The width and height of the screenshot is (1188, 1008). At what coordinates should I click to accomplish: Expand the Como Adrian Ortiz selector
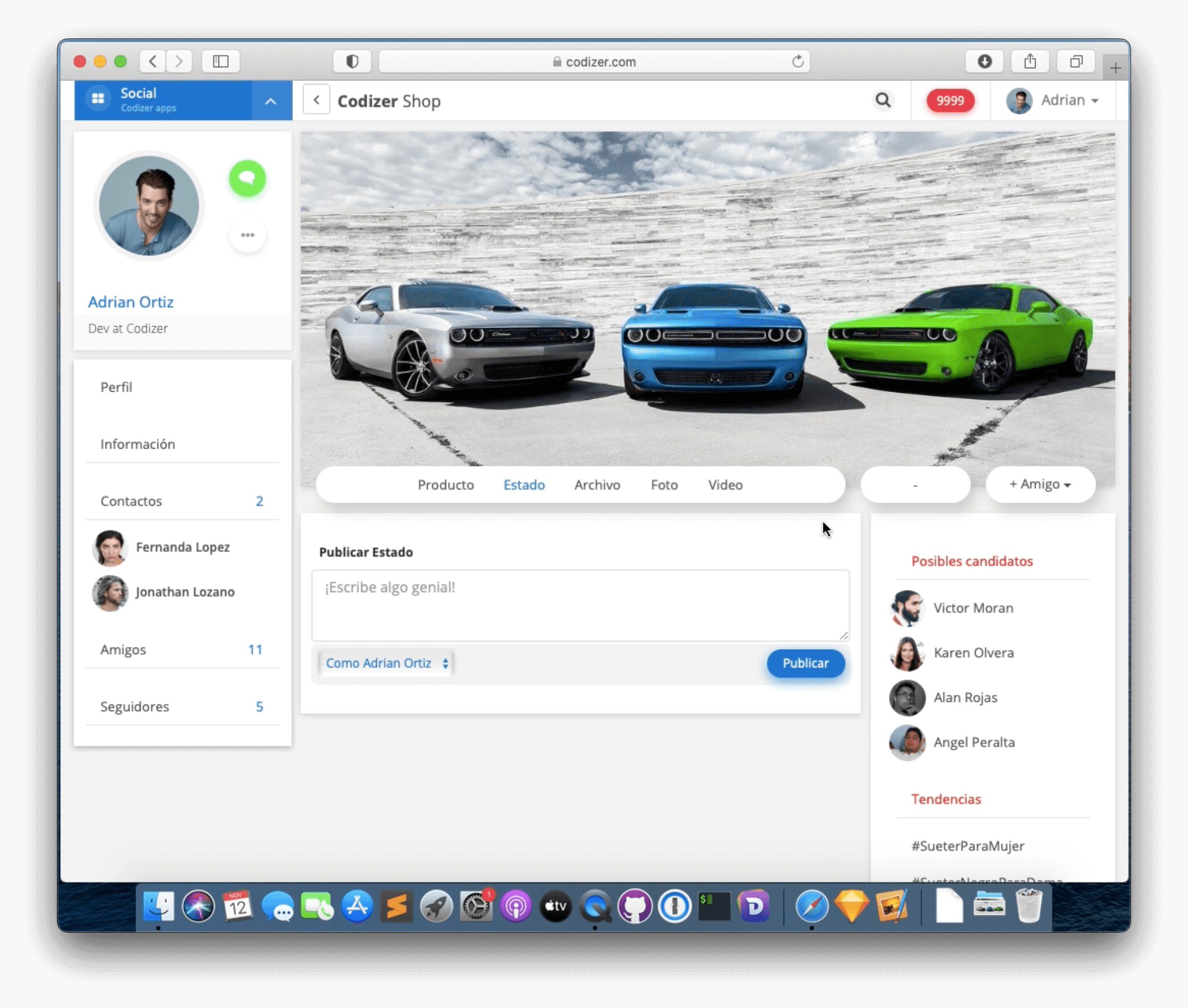click(384, 662)
